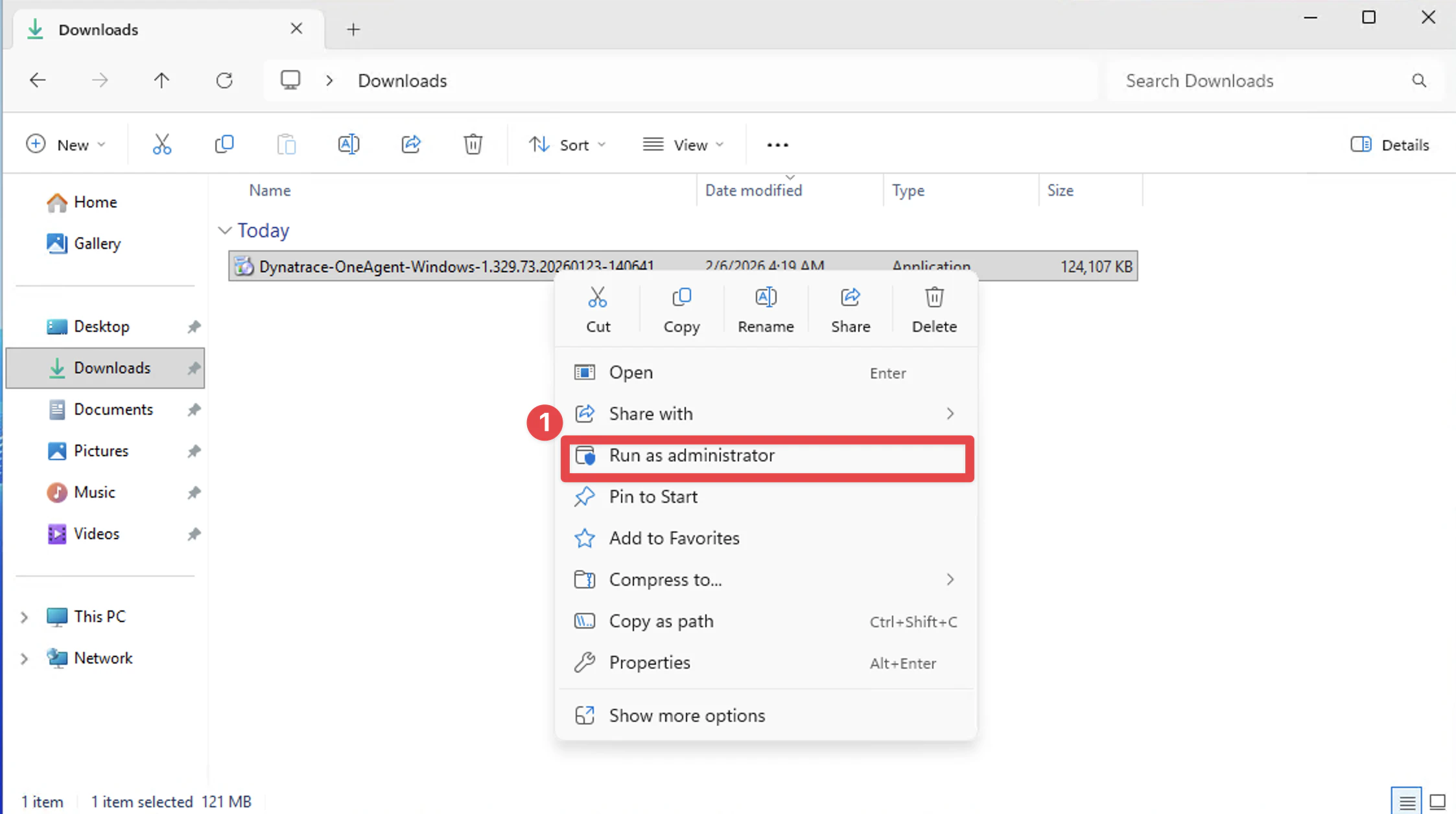Click the Copy icon in the toolbar
The height and width of the screenshot is (814, 1456).
[224, 145]
